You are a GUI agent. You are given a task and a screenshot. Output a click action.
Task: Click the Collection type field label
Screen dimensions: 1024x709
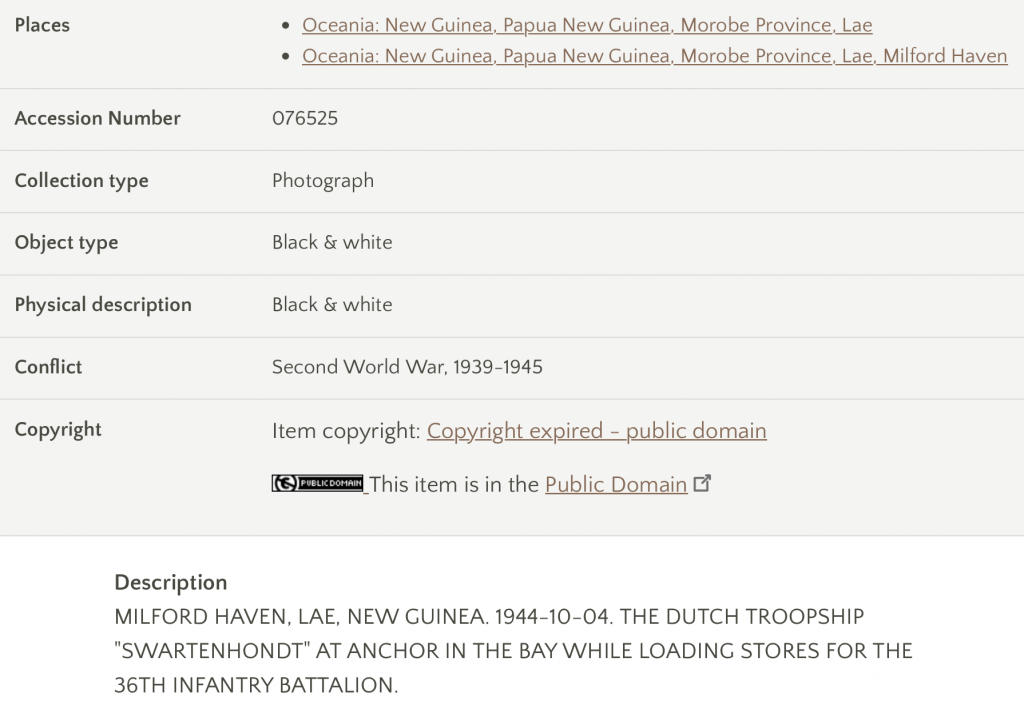[82, 181]
